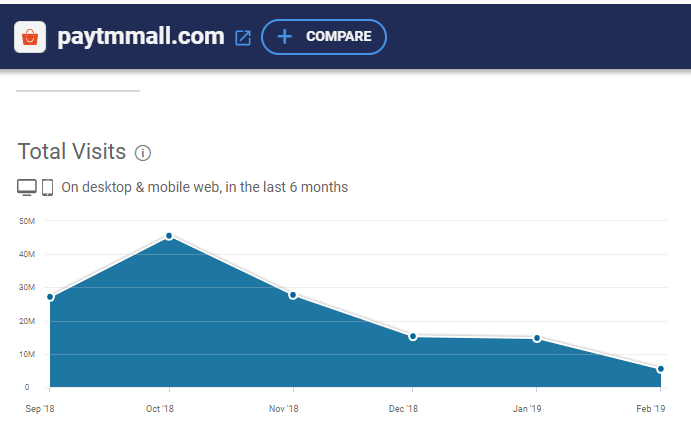
Task: Open the external link icon beside paytmmall.com
Action: (243, 38)
